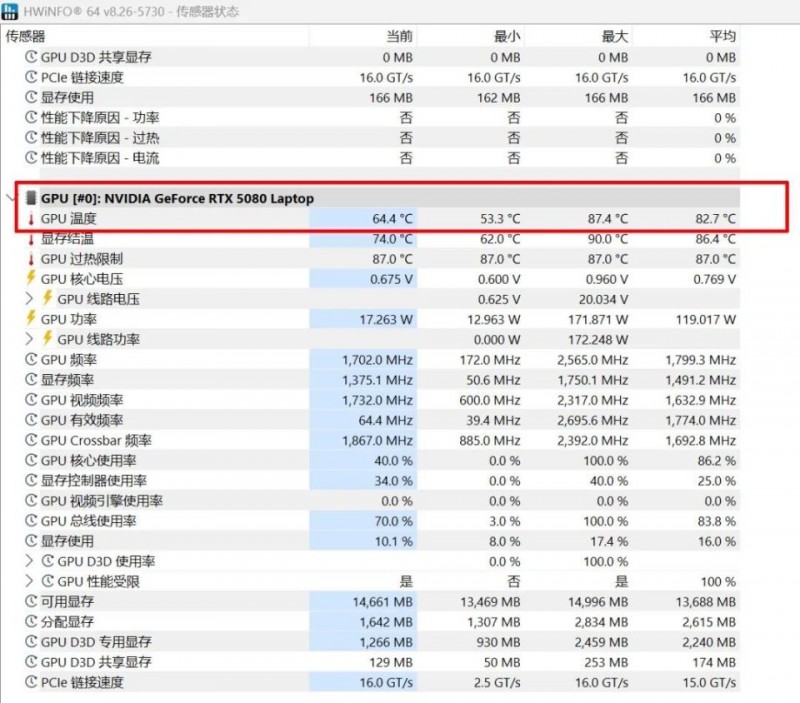This screenshot has width=800, height=703.
Task: Expand the GPU 性能受限 entry
Action: 29,582
